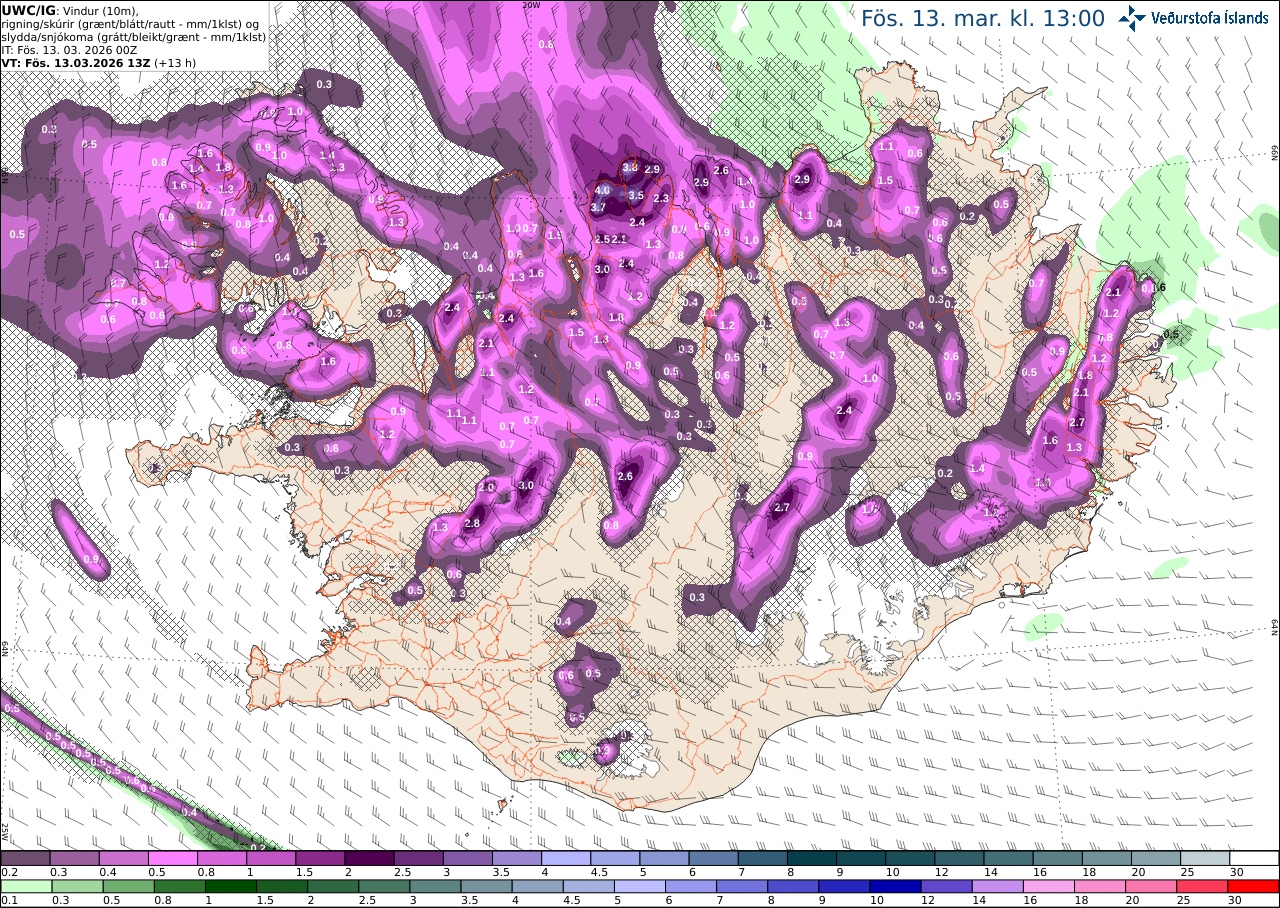Click the '3.5' snowfall value on map
1280x908 pixels.
[636, 196]
